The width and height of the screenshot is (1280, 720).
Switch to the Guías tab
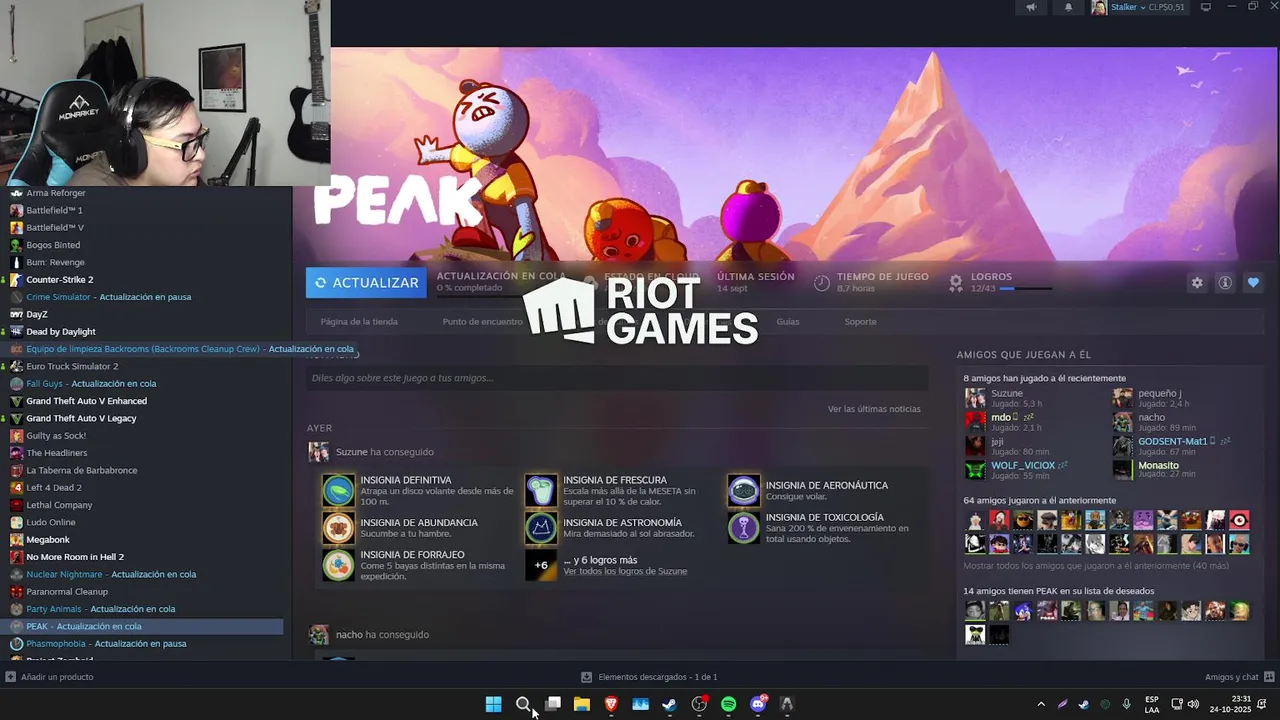pos(788,322)
